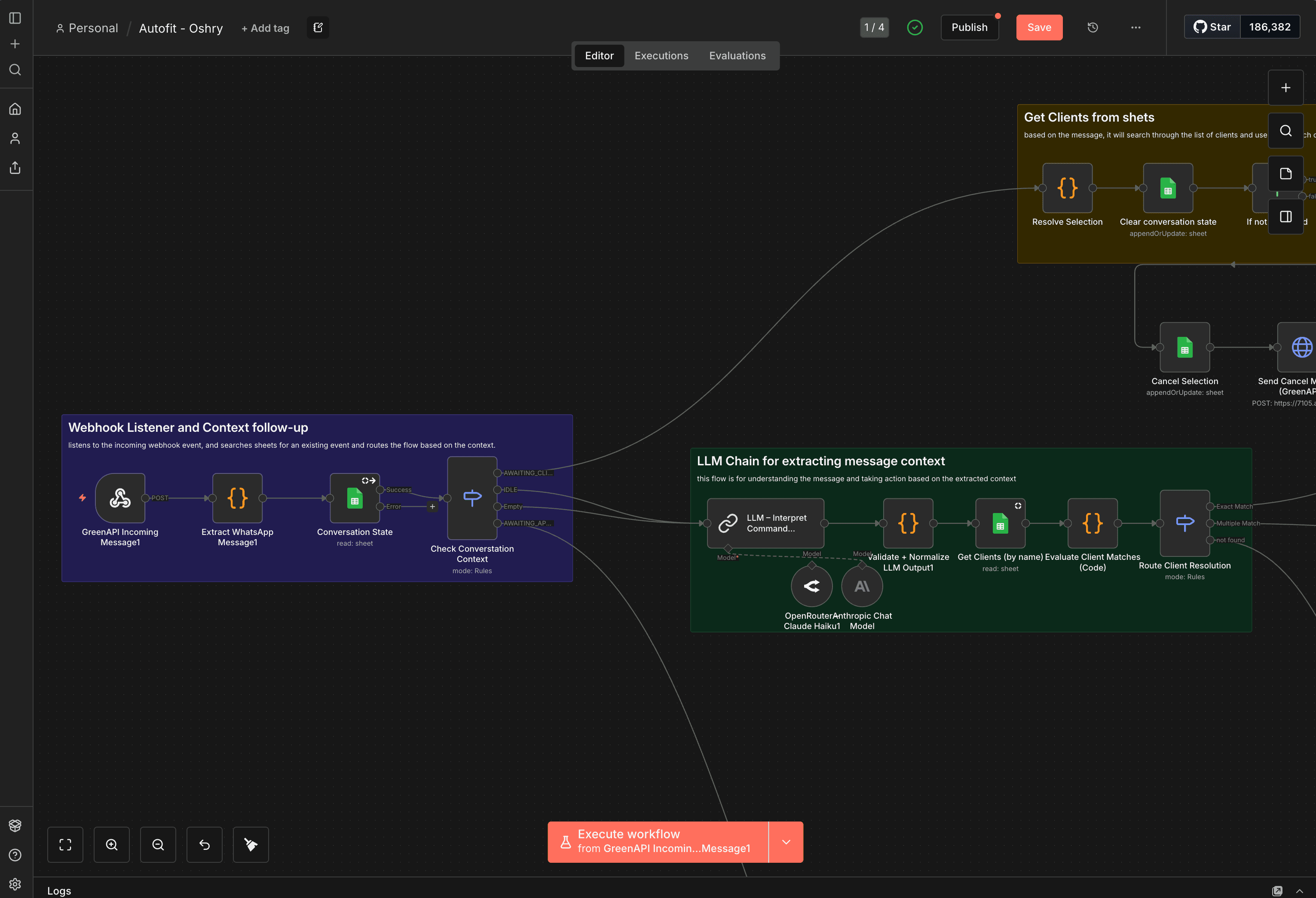1316x898 pixels.
Task: Toggle the side panel layout button on canvas
Action: point(1285,216)
